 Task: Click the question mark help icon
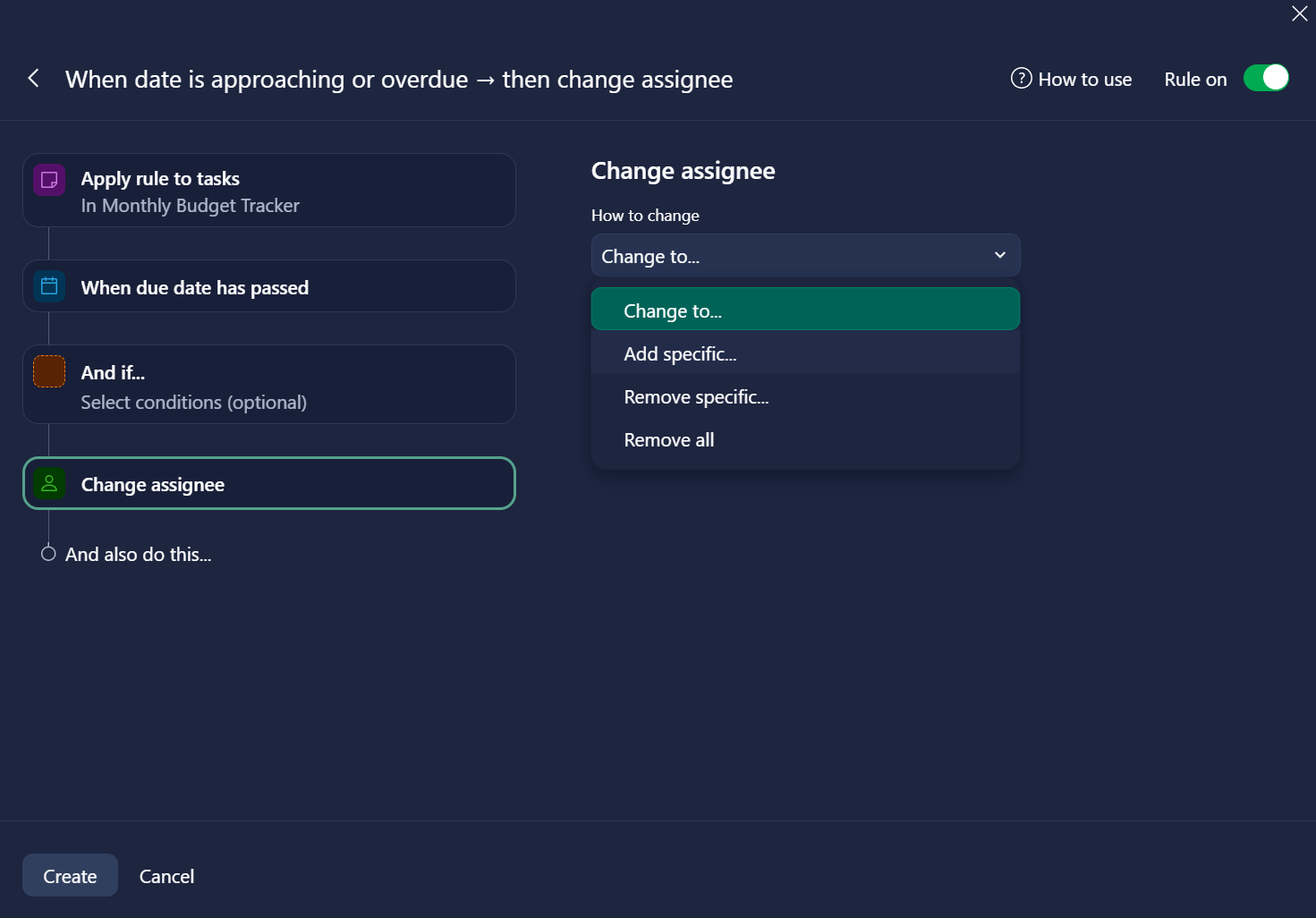coord(1021,79)
